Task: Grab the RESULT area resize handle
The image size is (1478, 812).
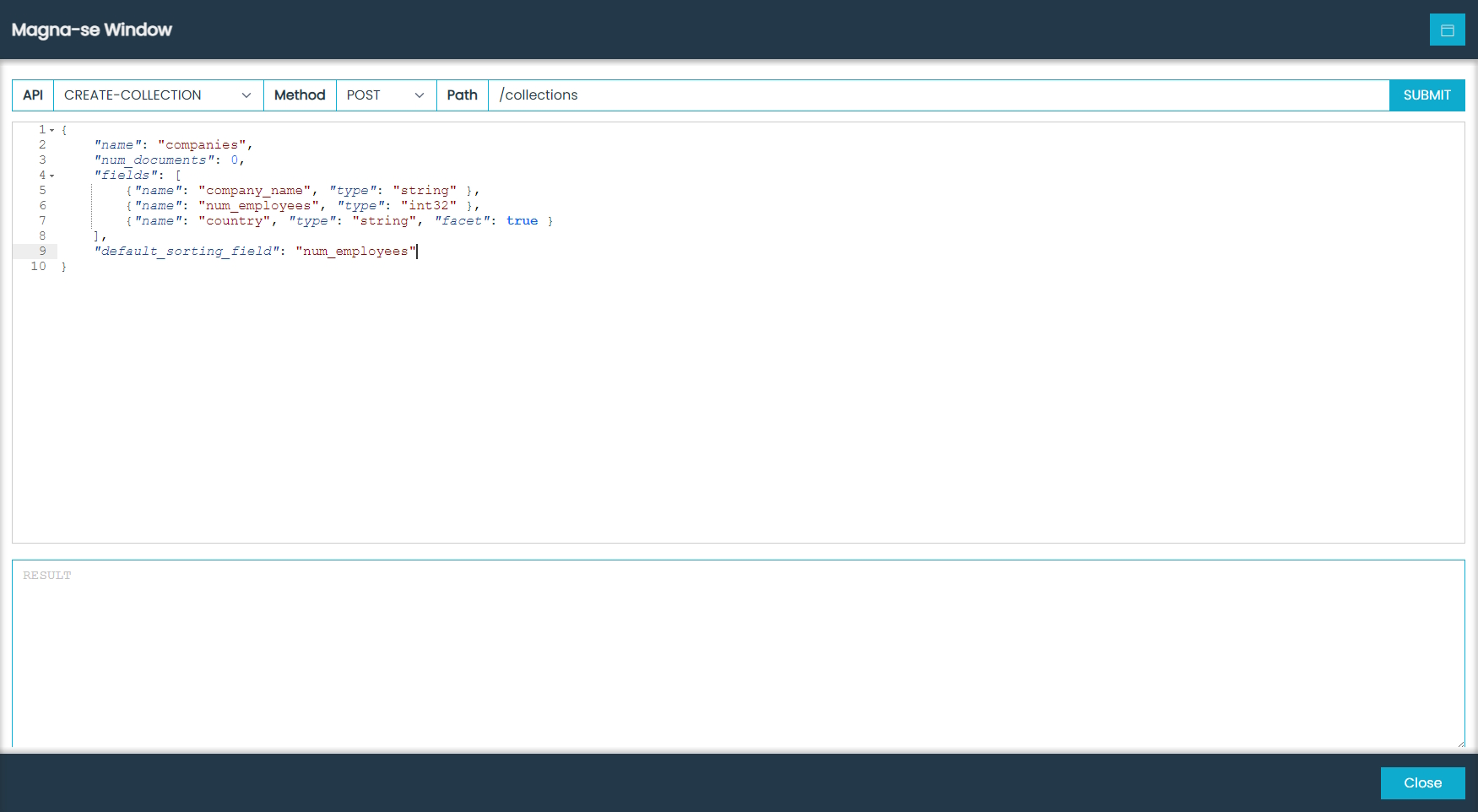Action: pos(1459,743)
